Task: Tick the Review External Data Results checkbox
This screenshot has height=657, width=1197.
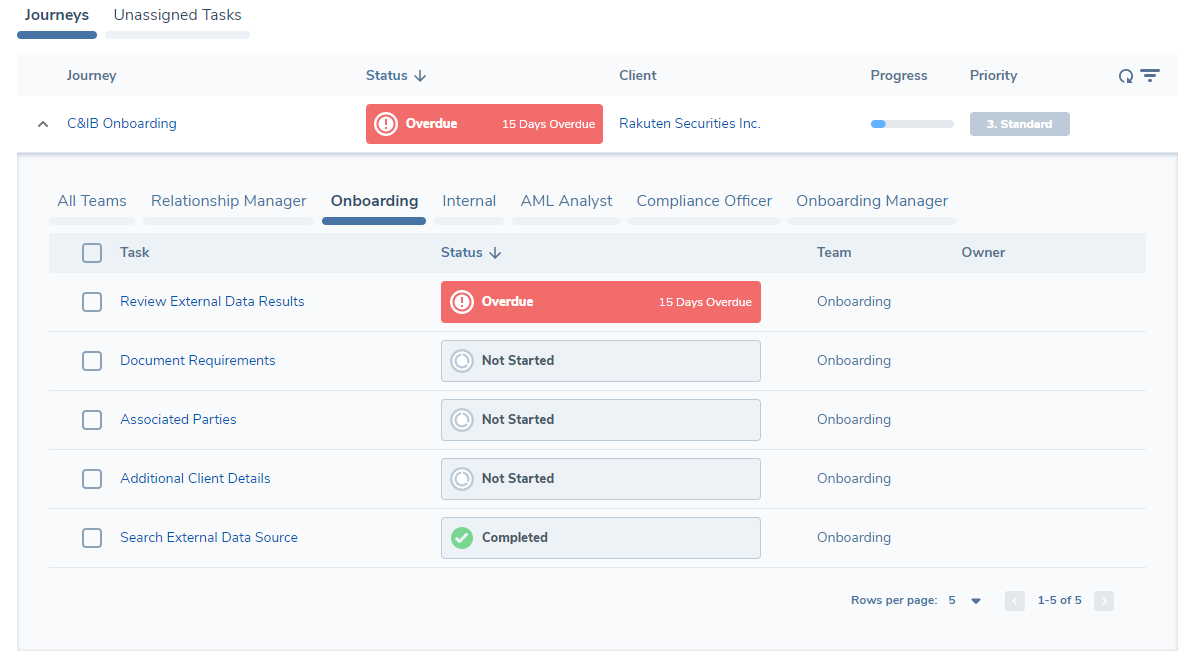Action: (x=92, y=302)
